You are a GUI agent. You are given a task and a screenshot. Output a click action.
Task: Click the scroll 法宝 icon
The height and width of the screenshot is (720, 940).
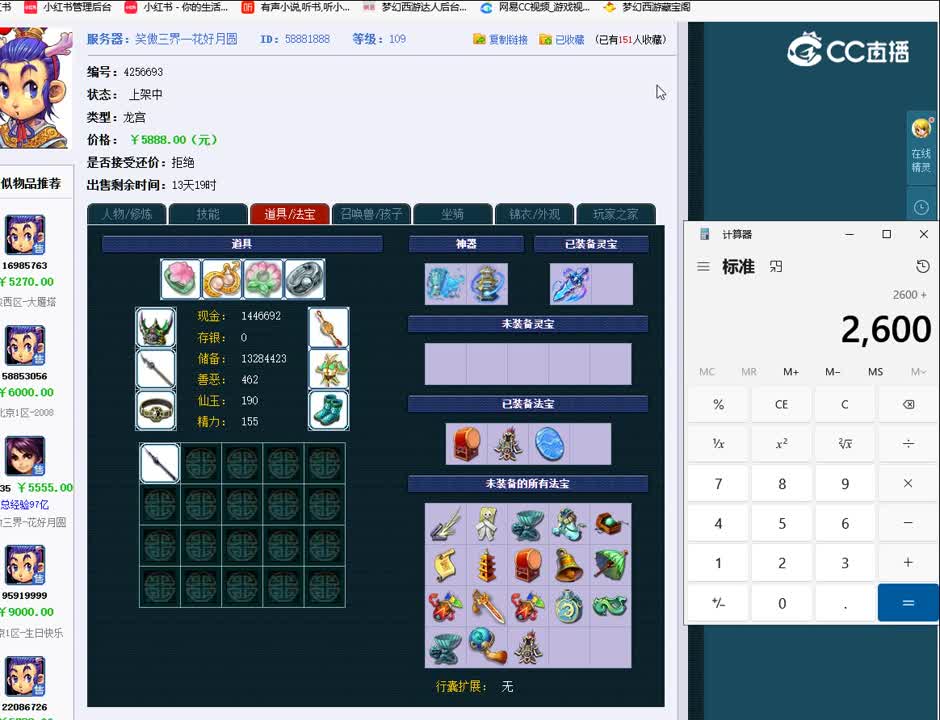445,565
